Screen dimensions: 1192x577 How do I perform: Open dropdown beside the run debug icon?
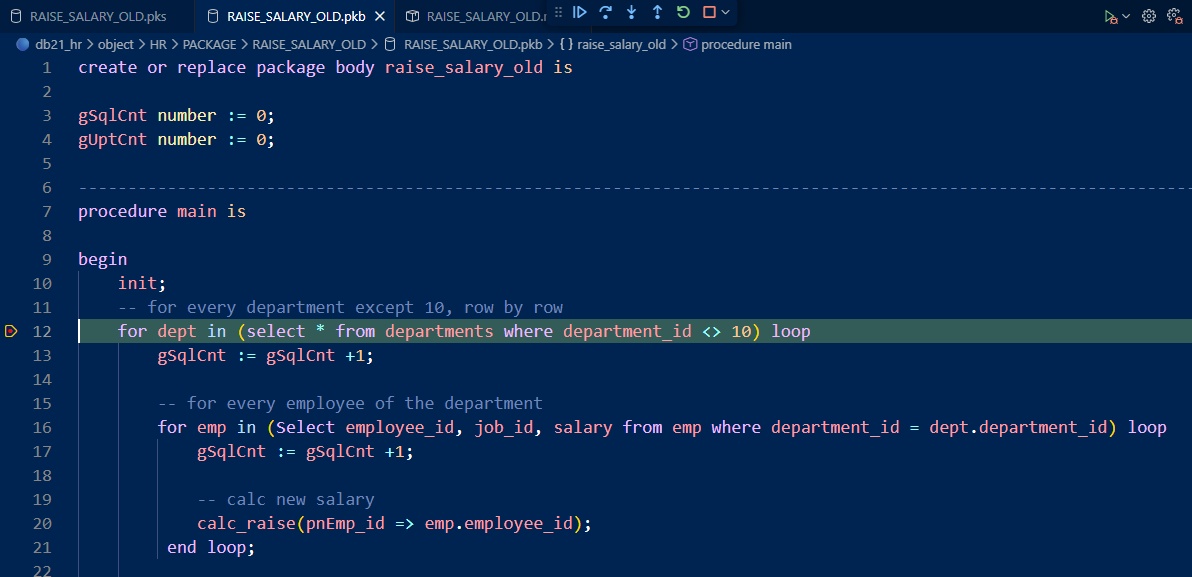pyautogui.click(x=1126, y=16)
